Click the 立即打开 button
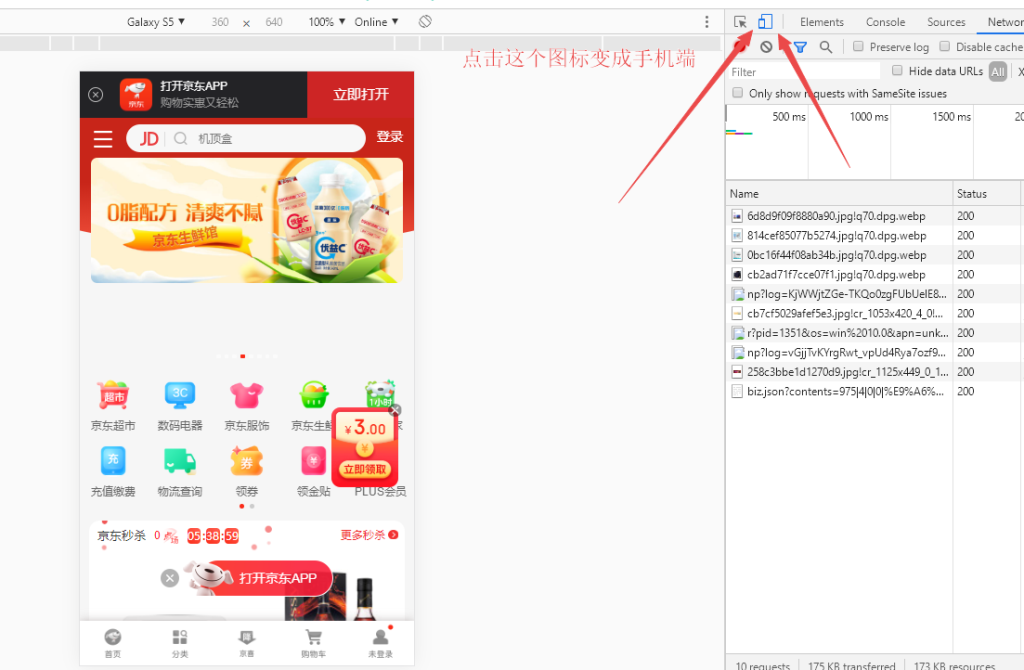The height and width of the screenshot is (670, 1024). pyautogui.click(x=360, y=95)
